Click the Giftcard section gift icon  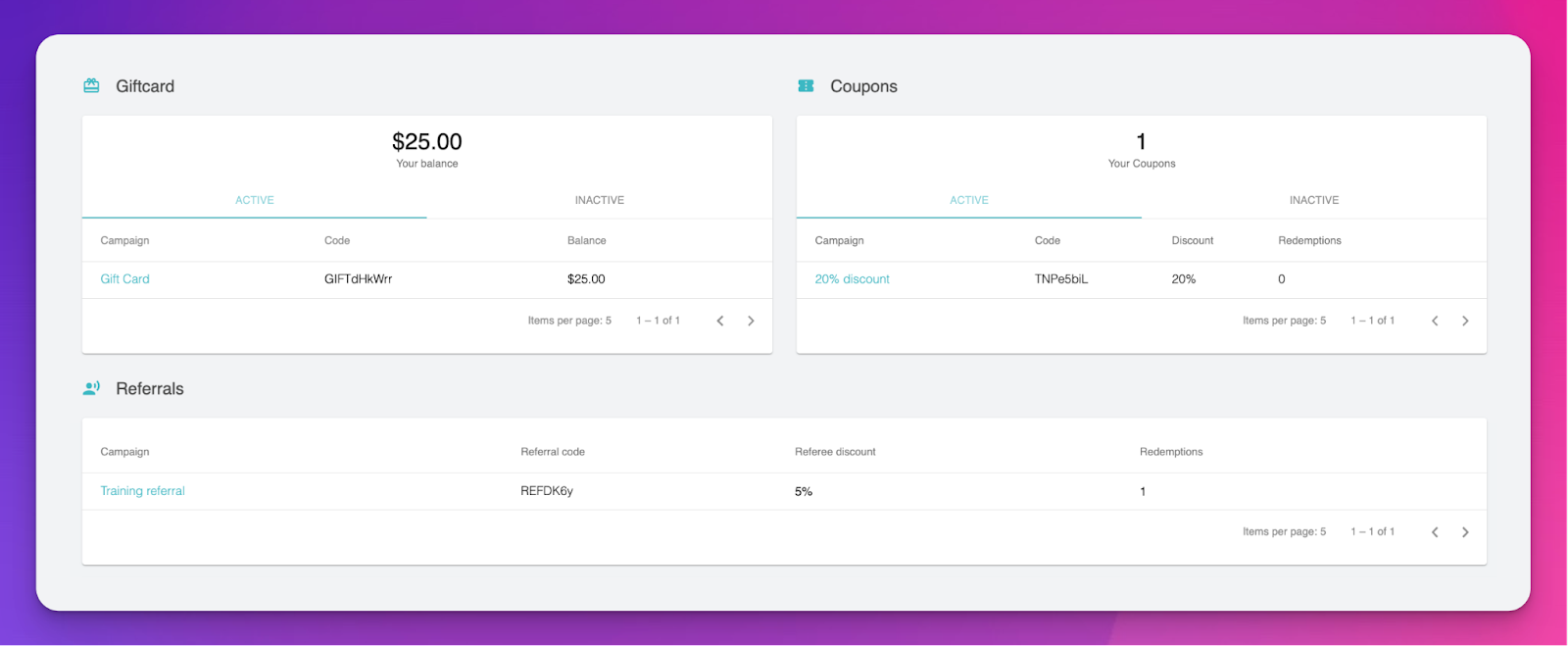click(91, 86)
